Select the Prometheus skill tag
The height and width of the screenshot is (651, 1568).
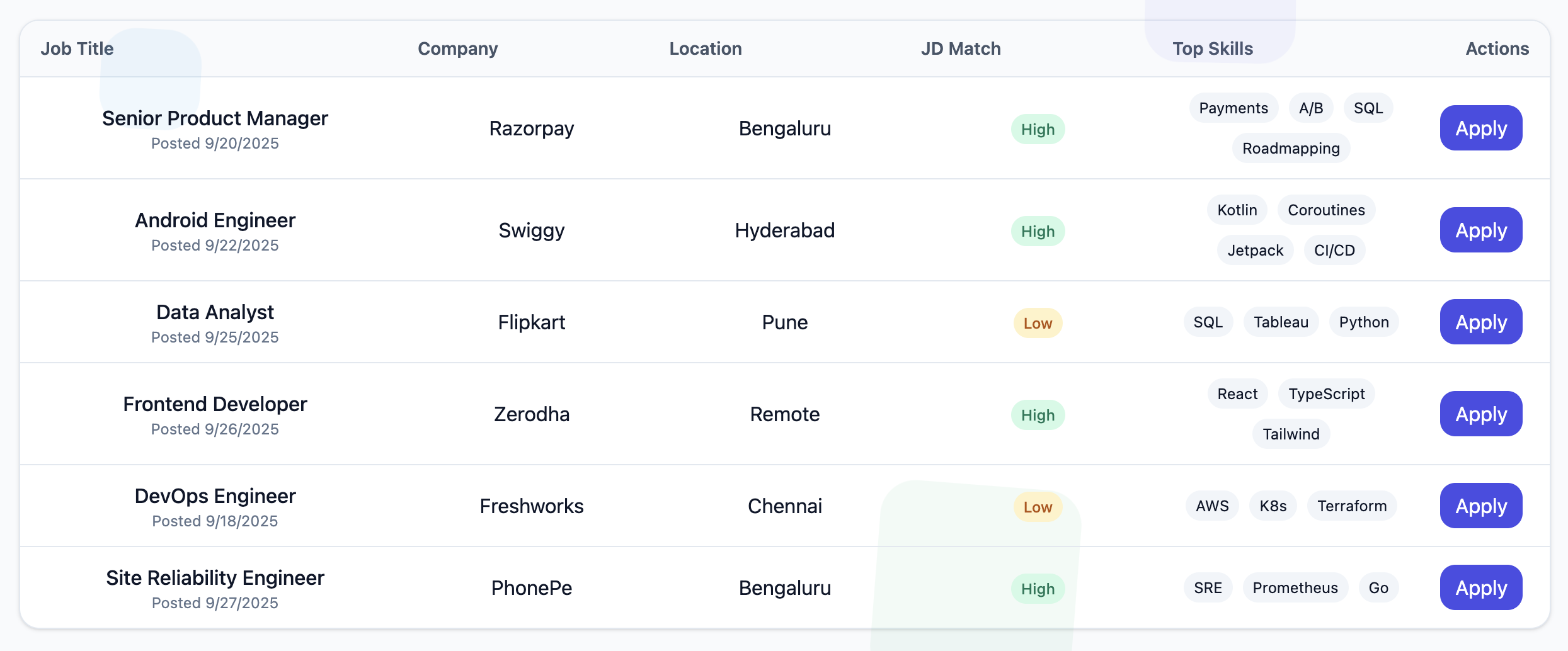pos(1295,587)
